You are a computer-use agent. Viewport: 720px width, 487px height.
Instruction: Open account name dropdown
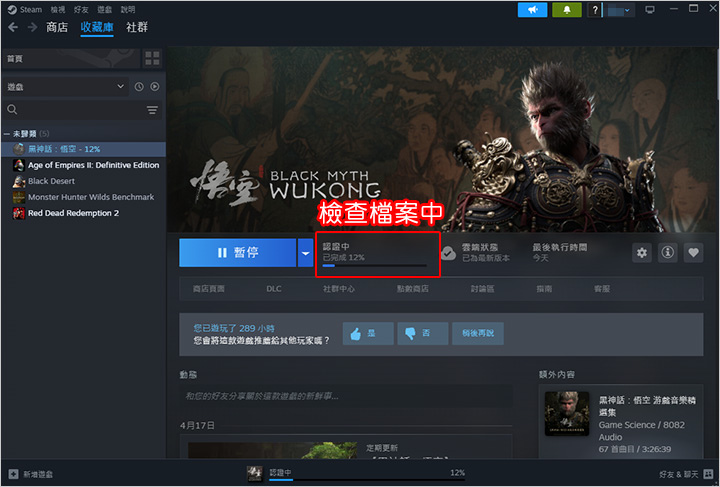point(619,10)
